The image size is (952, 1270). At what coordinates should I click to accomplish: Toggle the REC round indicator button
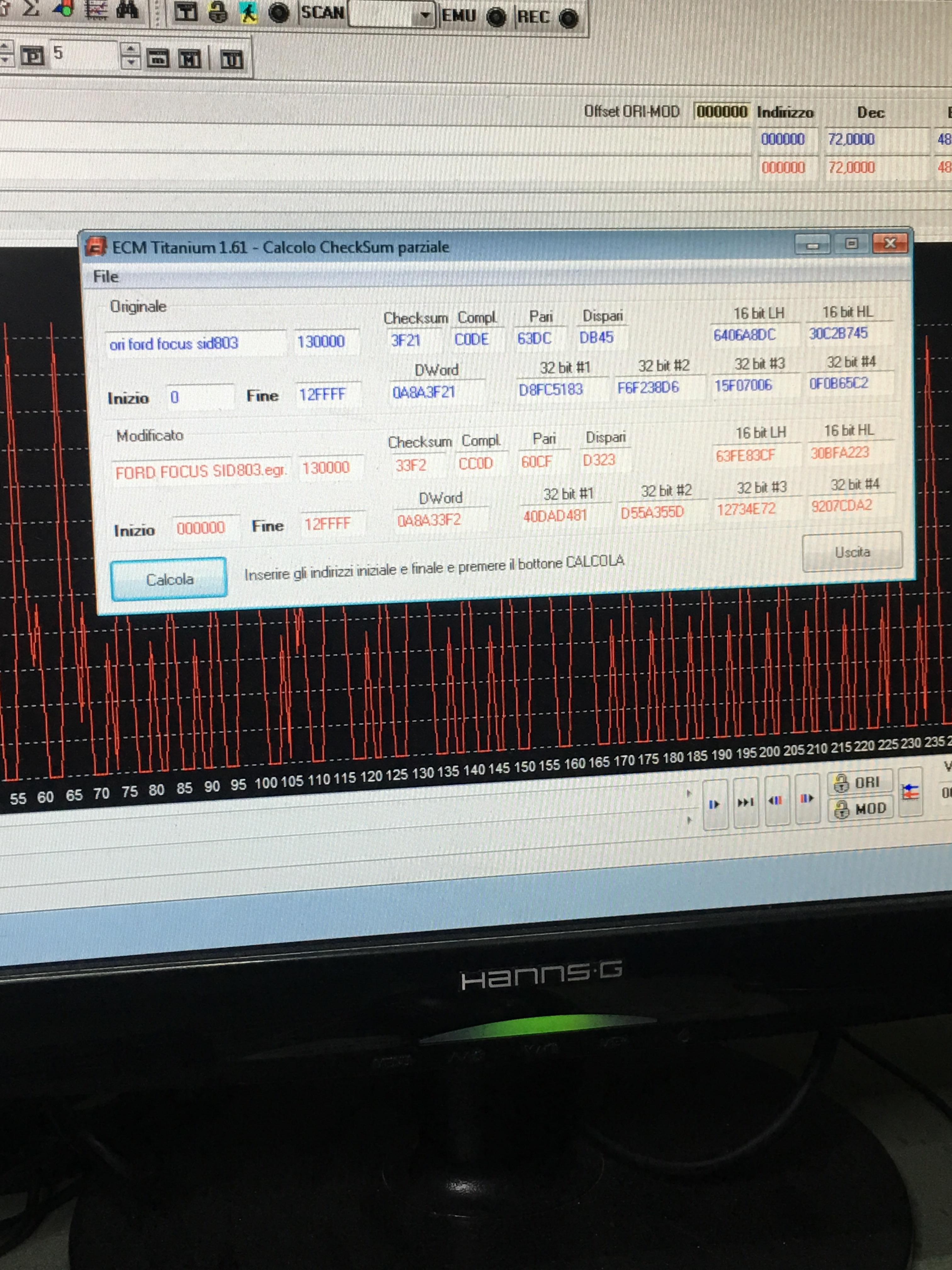(x=569, y=18)
